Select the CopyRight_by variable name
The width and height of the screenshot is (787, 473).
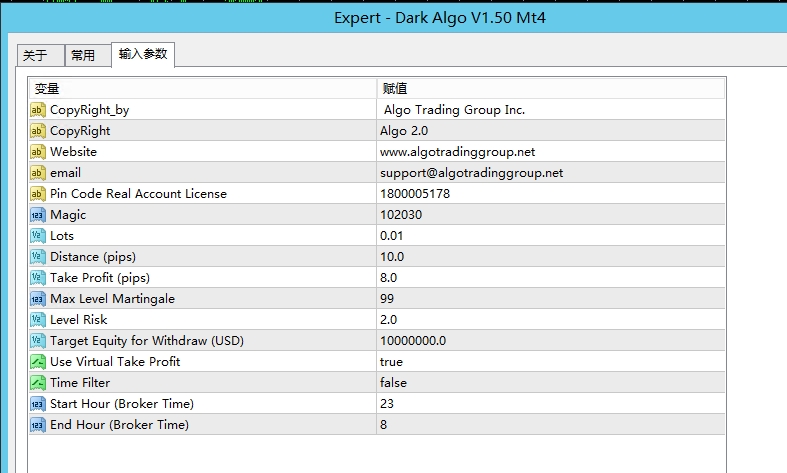pos(89,110)
